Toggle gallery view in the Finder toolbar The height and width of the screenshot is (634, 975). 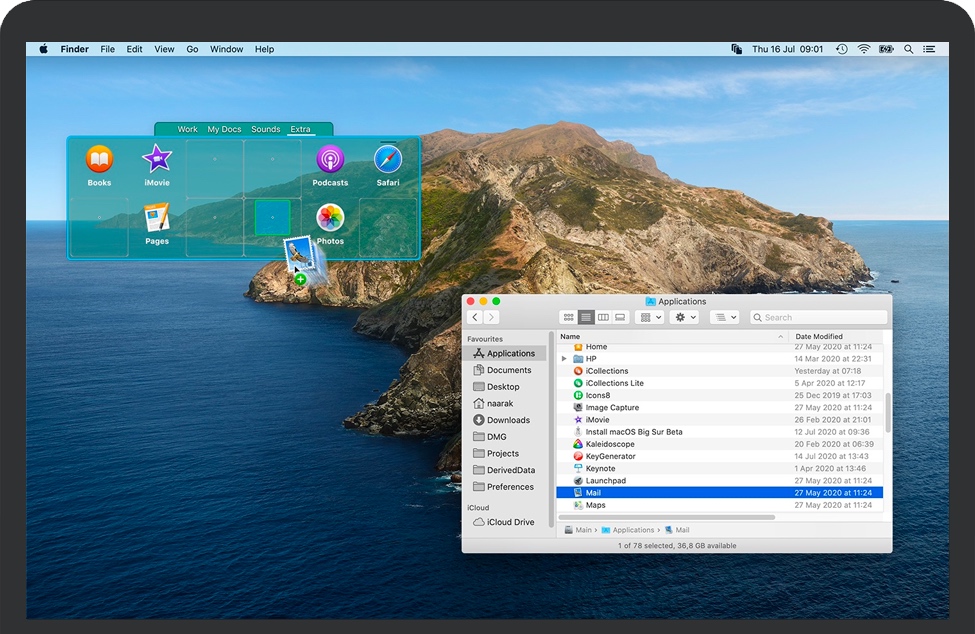pyautogui.click(x=620, y=316)
